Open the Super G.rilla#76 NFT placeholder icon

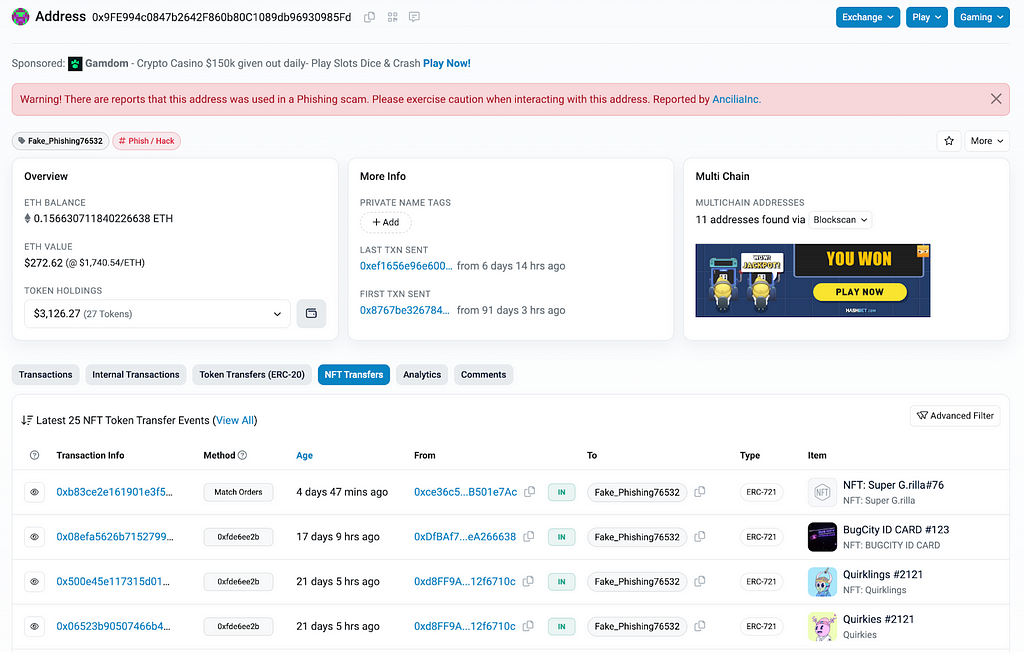pos(822,492)
